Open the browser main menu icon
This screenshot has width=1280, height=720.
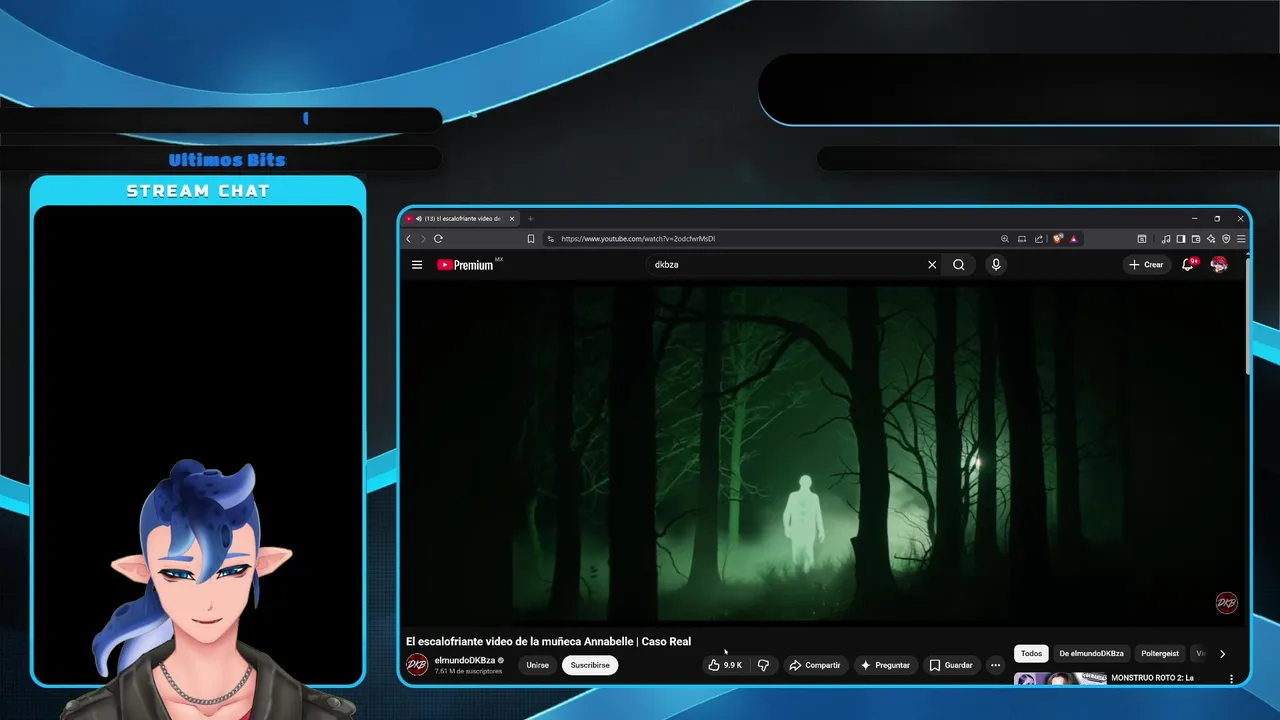click(1241, 239)
